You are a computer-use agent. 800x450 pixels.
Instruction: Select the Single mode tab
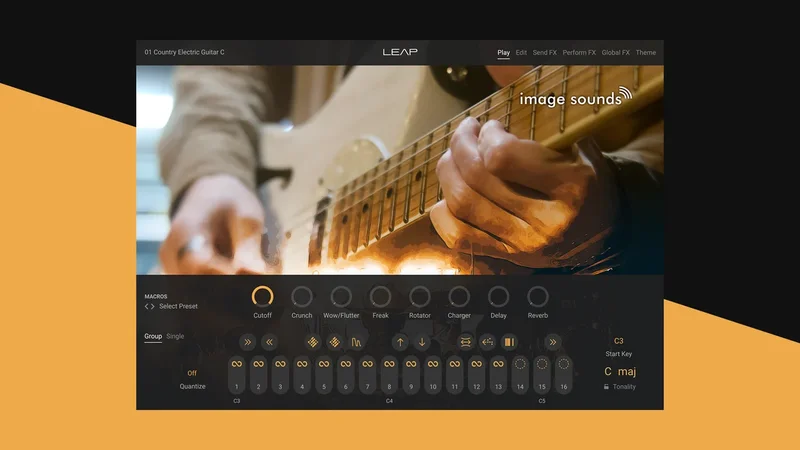coord(175,336)
